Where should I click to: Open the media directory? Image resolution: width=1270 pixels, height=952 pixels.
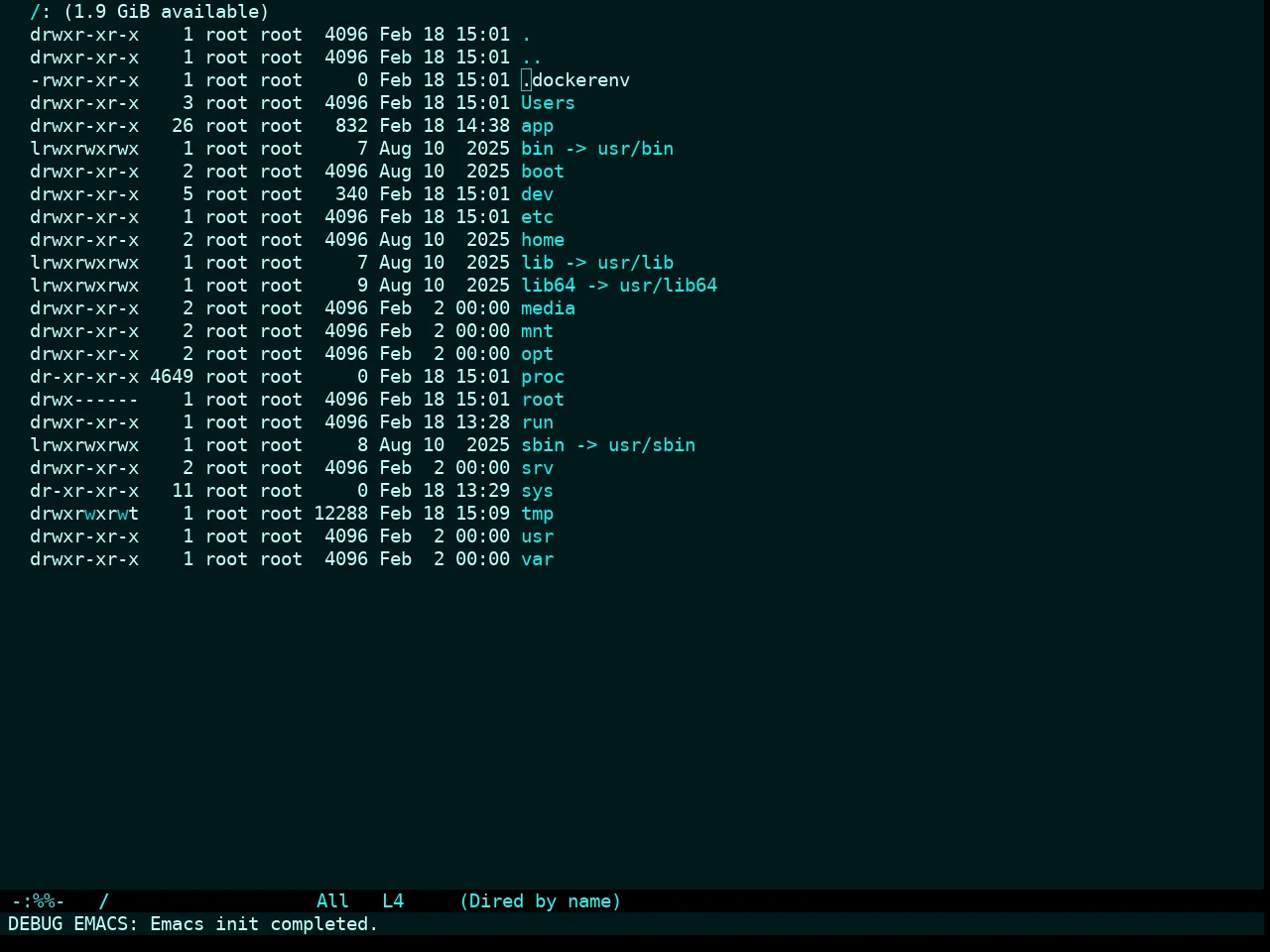pos(548,308)
